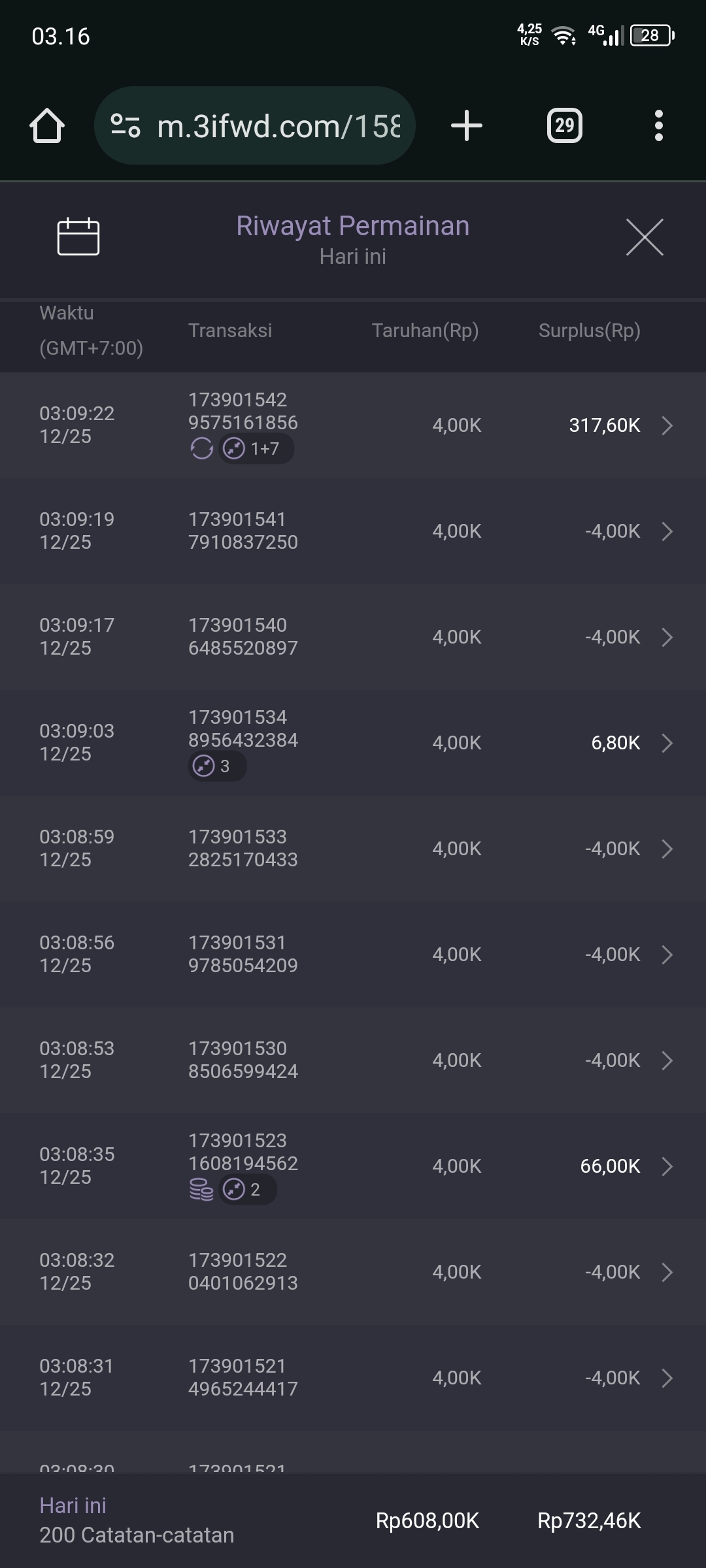This screenshot has width=706, height=1568.
Task: Open transaction 1739015406485520897 row
Action: pos(353,637)
